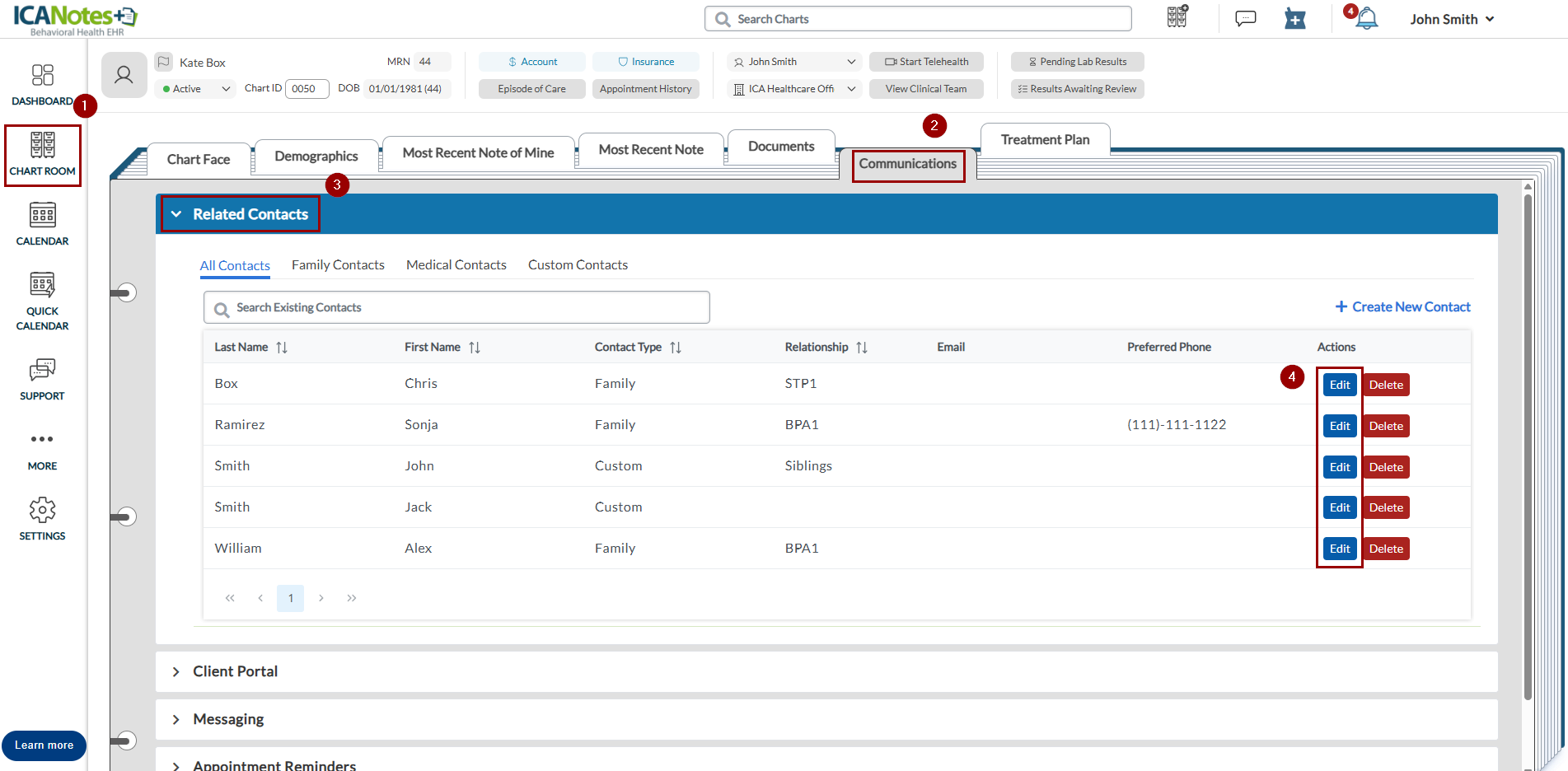The image size is (1568, 771).
Task: Open the John Smith provider dropdown
Action: (794, 62)
